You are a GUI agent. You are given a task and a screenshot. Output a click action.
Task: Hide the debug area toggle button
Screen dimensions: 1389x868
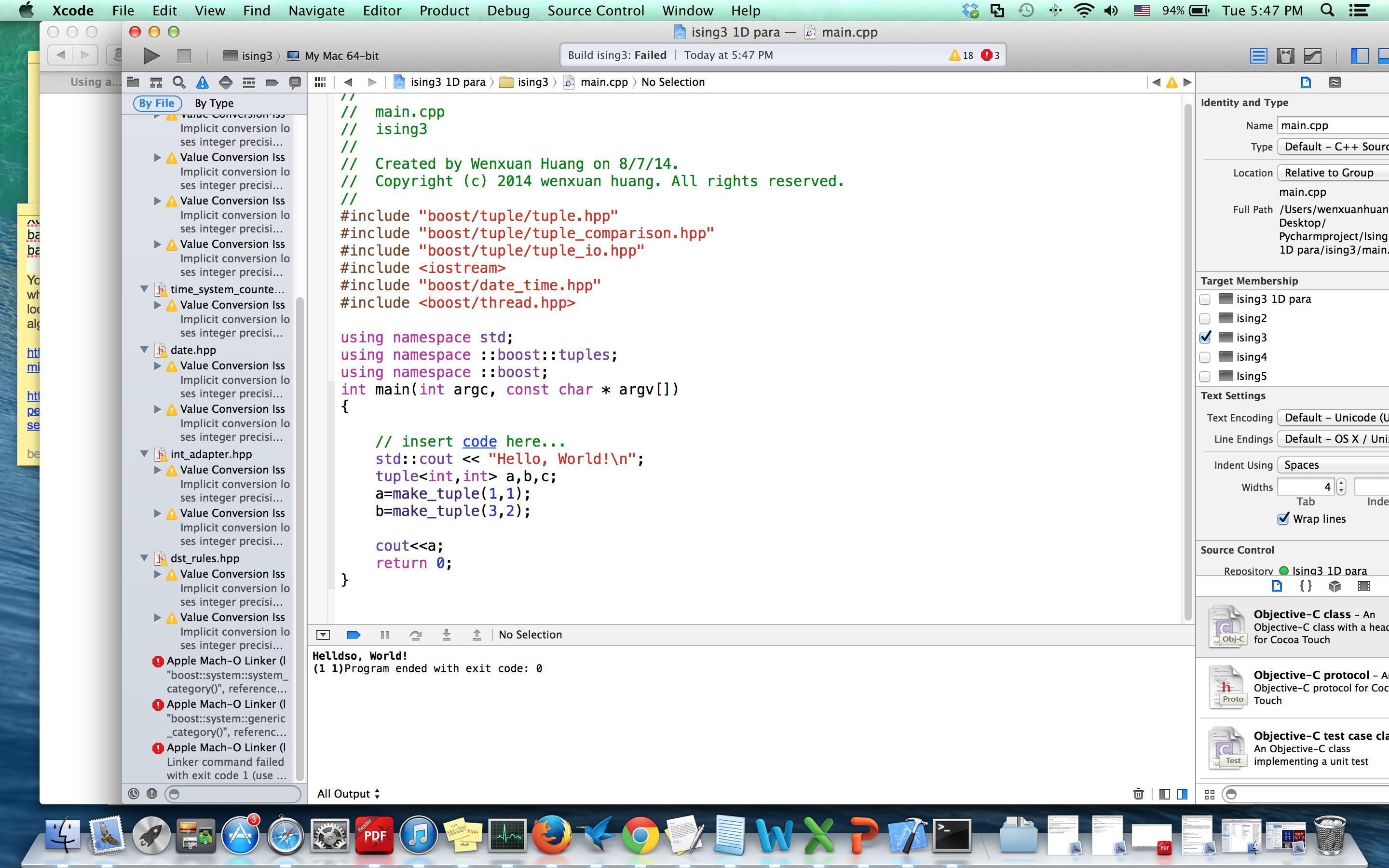point(323,634)
